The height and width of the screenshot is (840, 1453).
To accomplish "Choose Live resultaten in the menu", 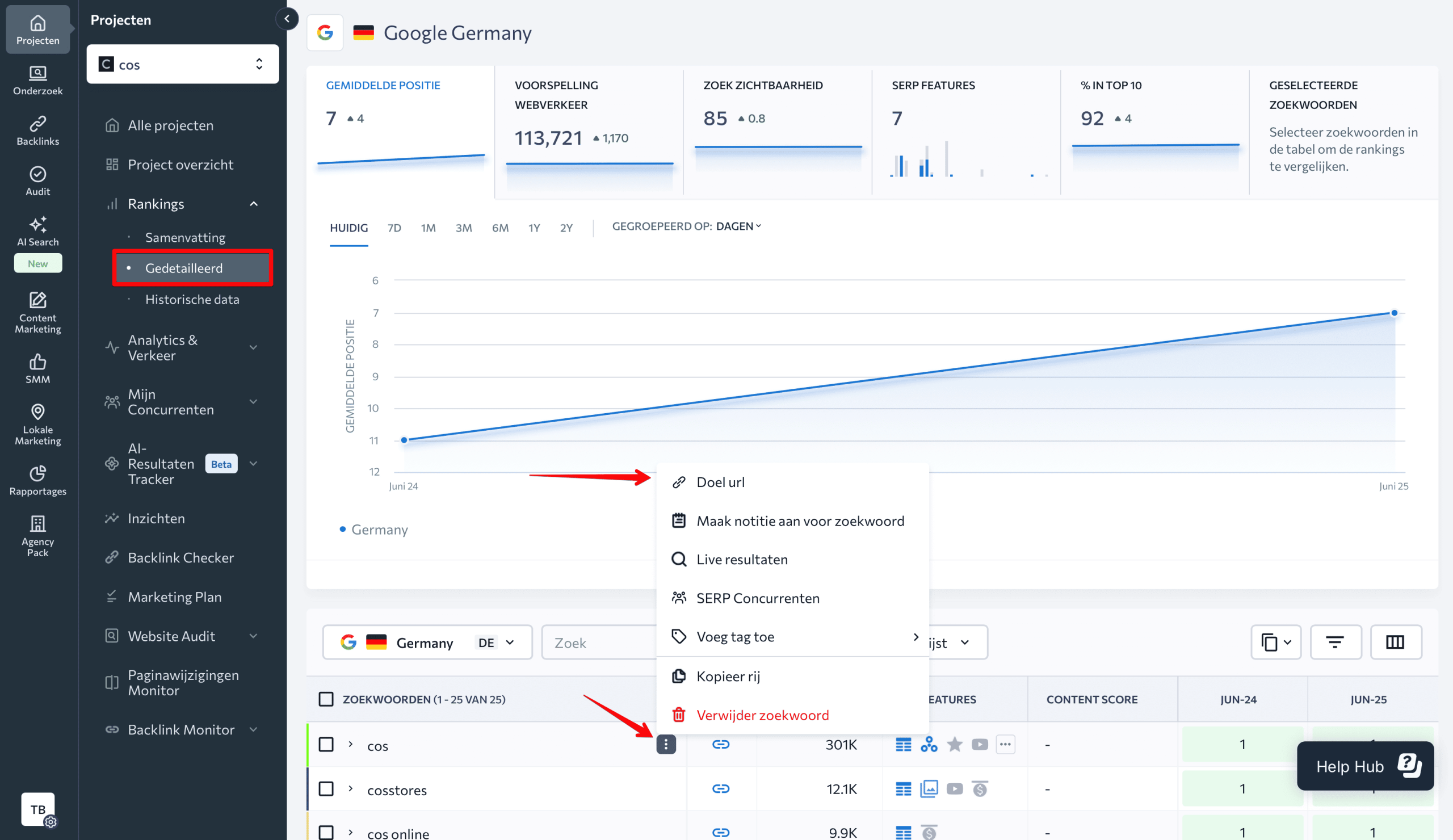I will coord(792,559).
